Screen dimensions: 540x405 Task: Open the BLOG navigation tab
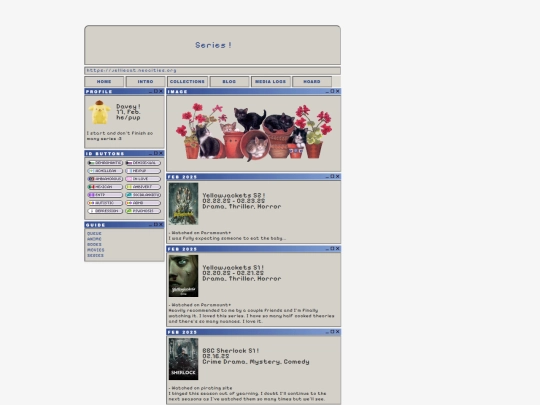229,82
